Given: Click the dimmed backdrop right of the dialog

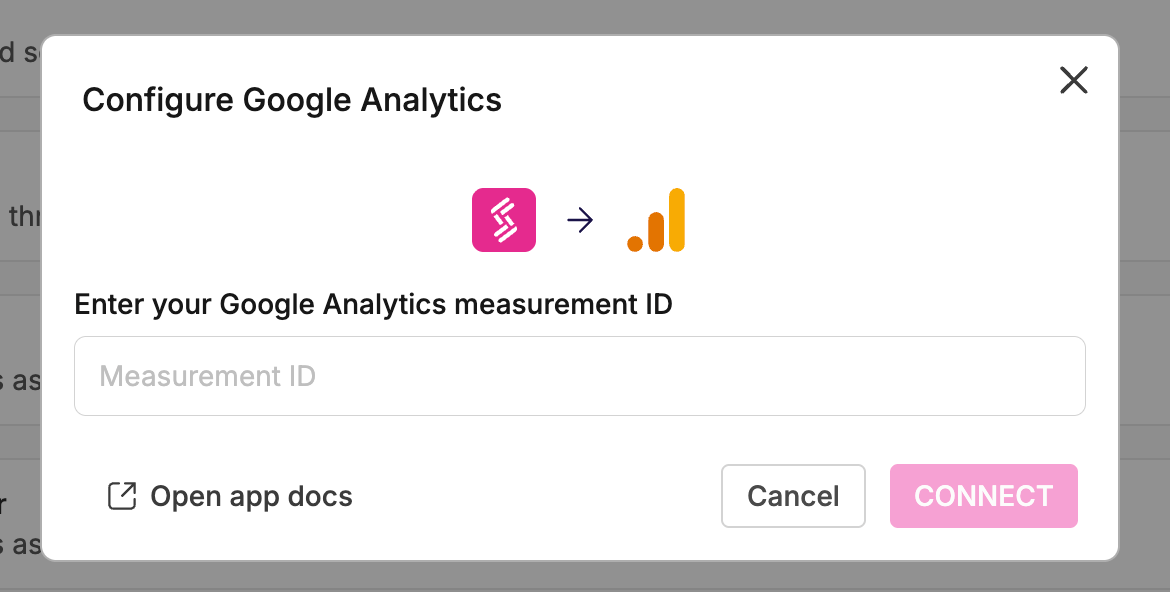Looking at the screenshot, I should (1145, 300).
